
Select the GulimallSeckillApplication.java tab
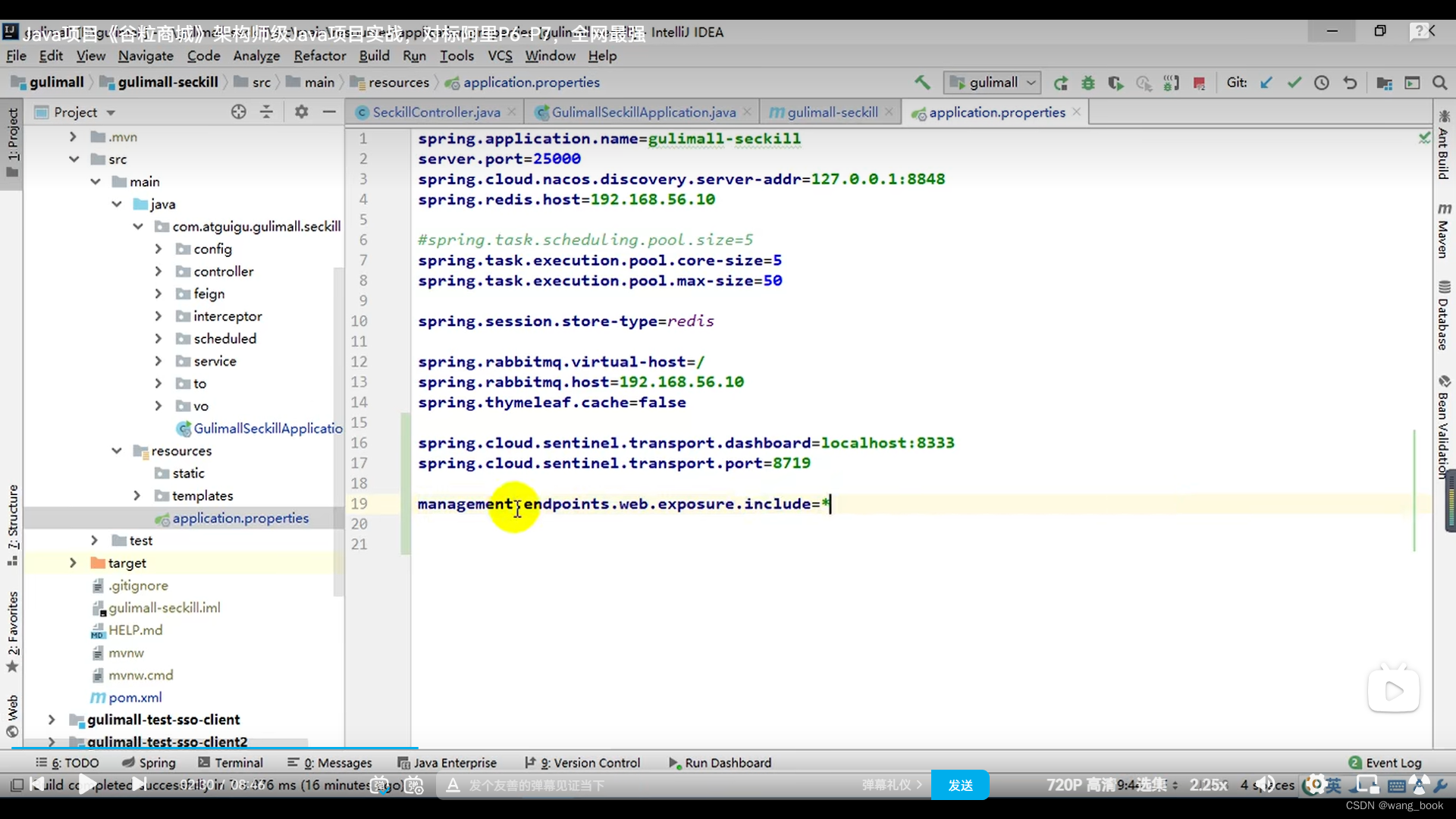(x=643, y=112)
